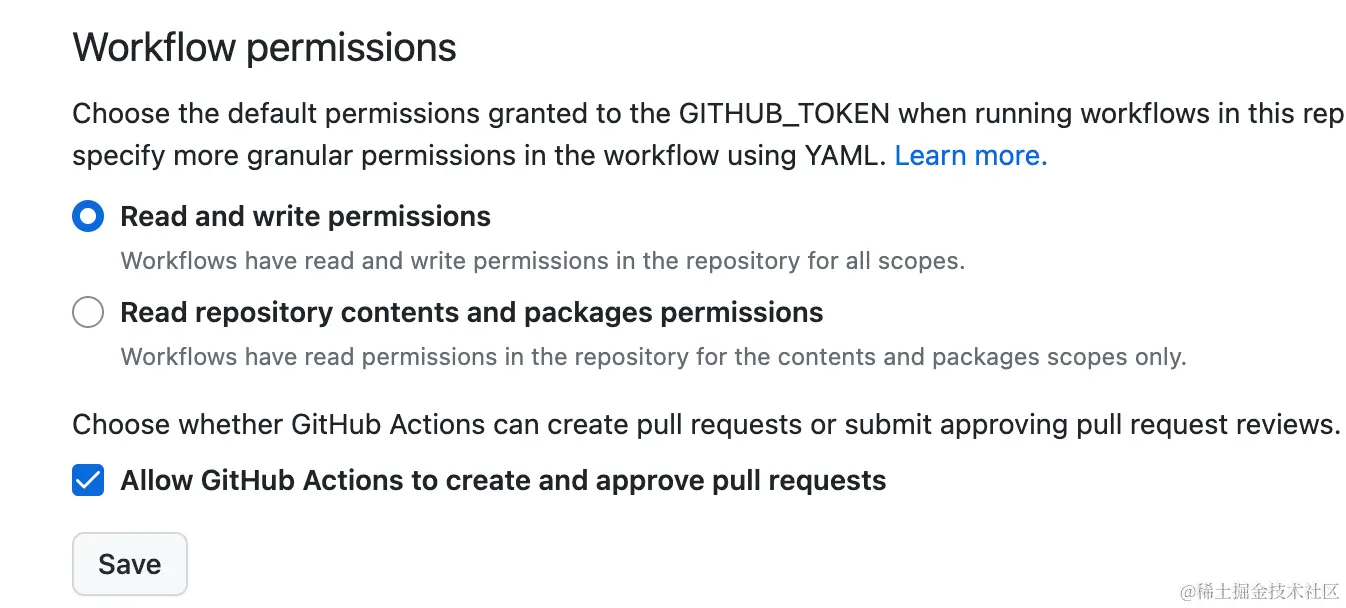The width and height of the screenshot is (1346, 608).
Task: Click the blue filled dot of selected radio
Action: (x=88, y=216)
